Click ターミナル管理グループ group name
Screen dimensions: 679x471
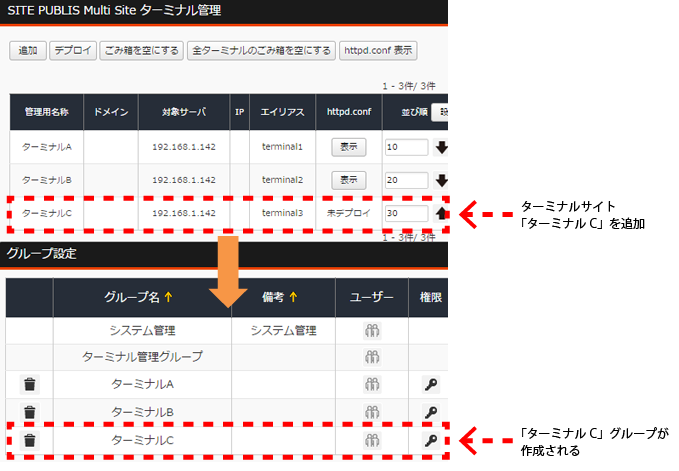pyautogui.click(x=142, y=357)
